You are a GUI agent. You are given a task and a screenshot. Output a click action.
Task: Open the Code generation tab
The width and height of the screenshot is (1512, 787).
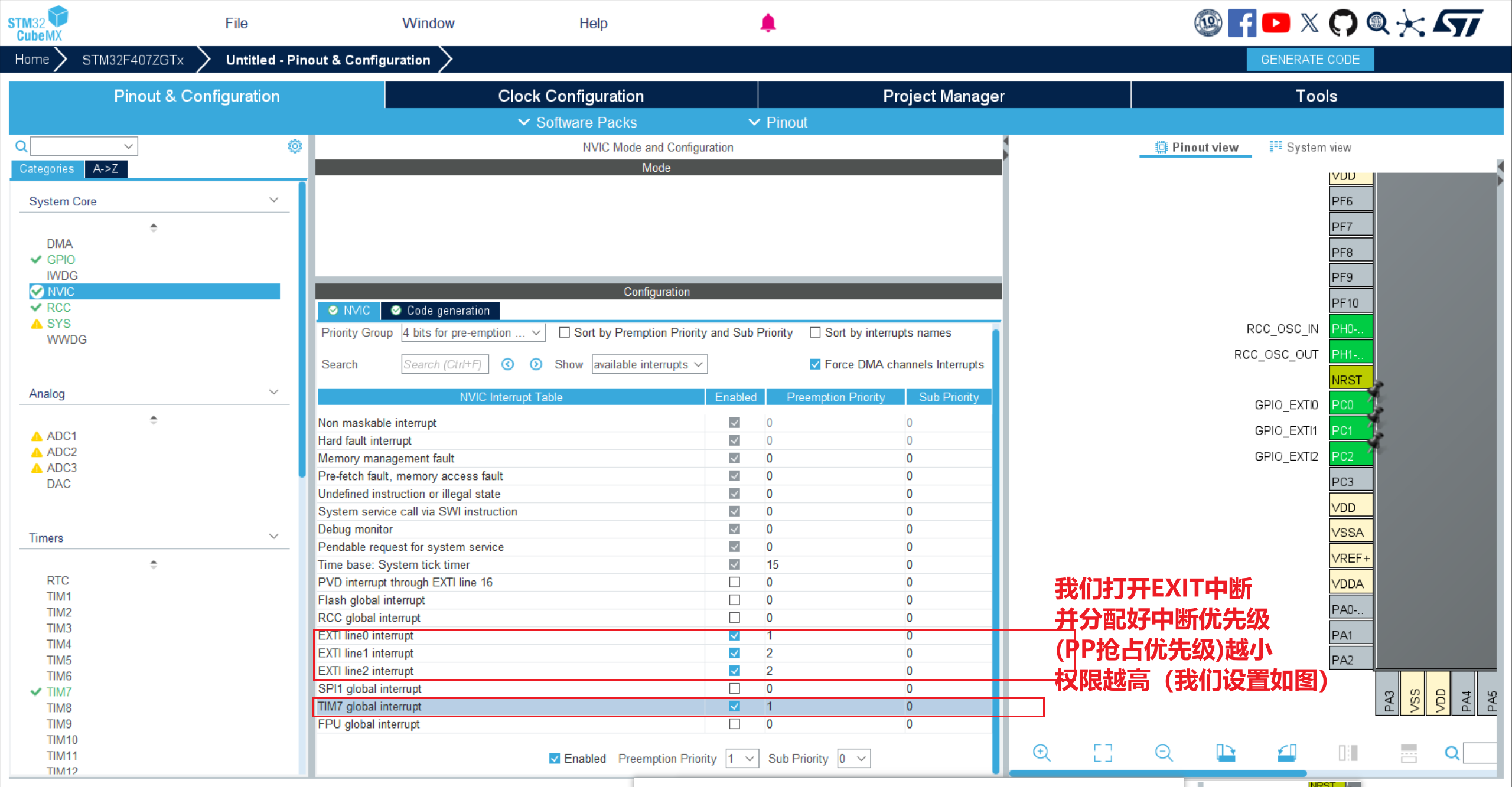tap(441, 311)
